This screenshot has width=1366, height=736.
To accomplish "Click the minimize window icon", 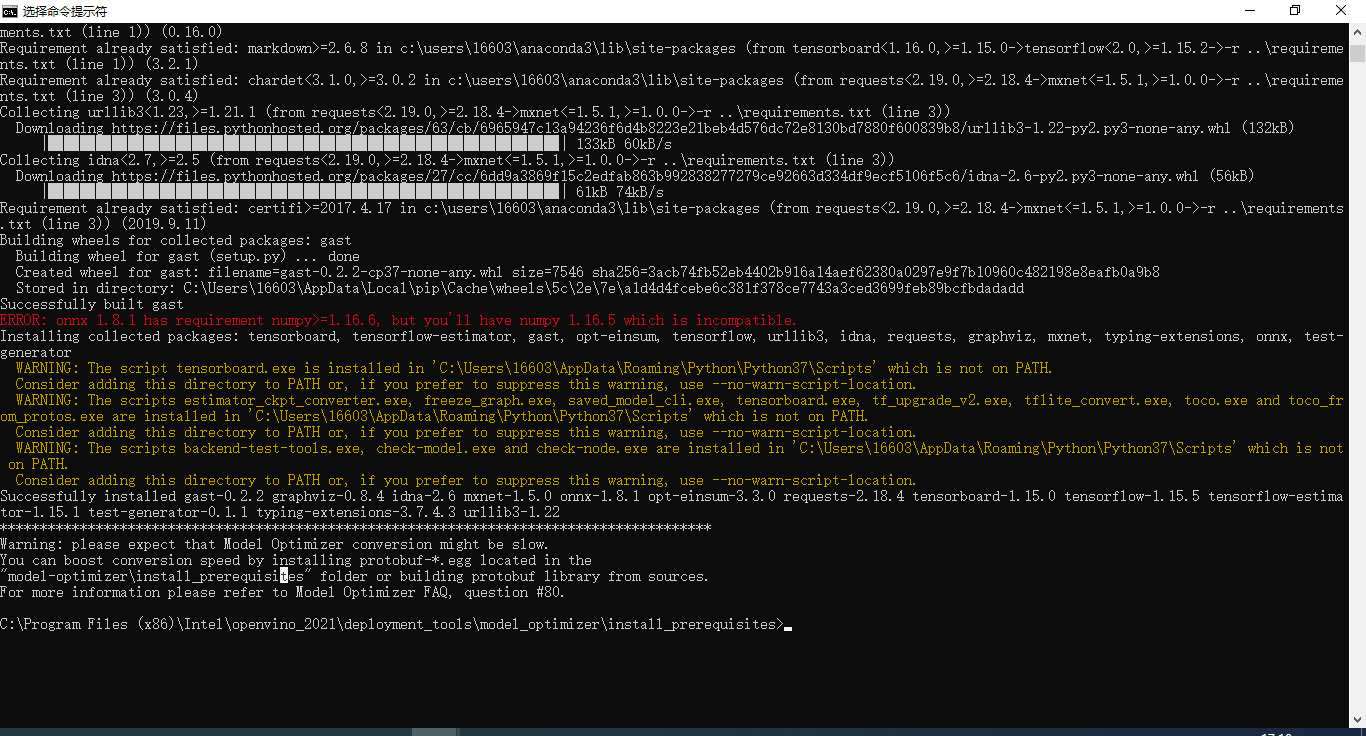I will pos(1252,10).
